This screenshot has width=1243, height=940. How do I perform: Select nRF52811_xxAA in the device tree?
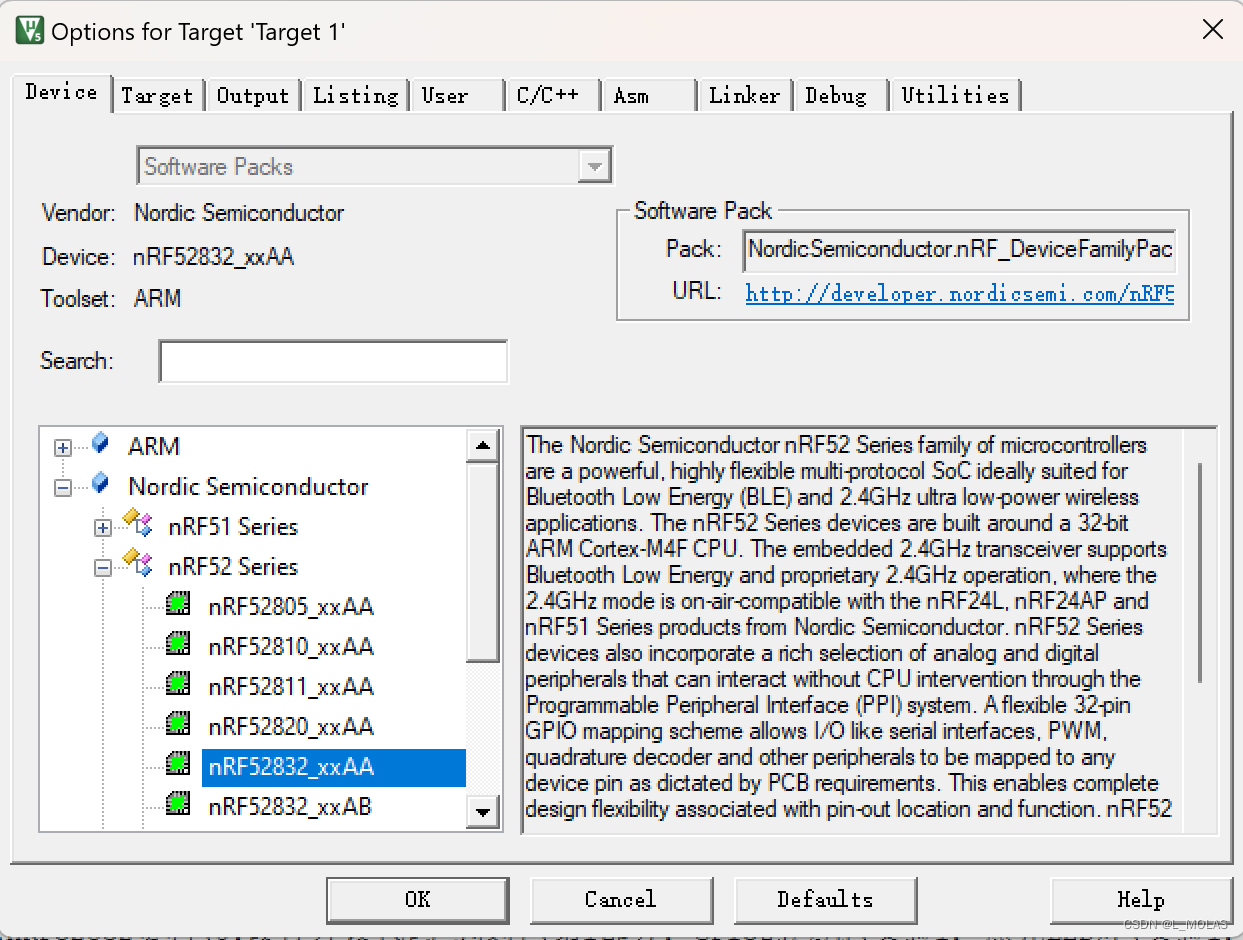(291, 687)
